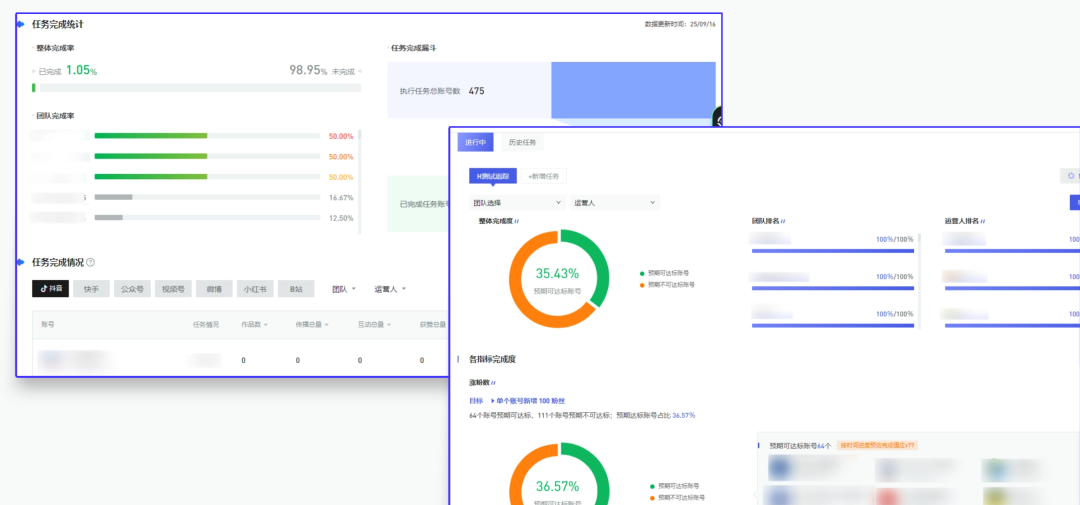The image size is (1080, 505).
Task: Open the 团队选择 dropdown
Action: tap(517, 203)
